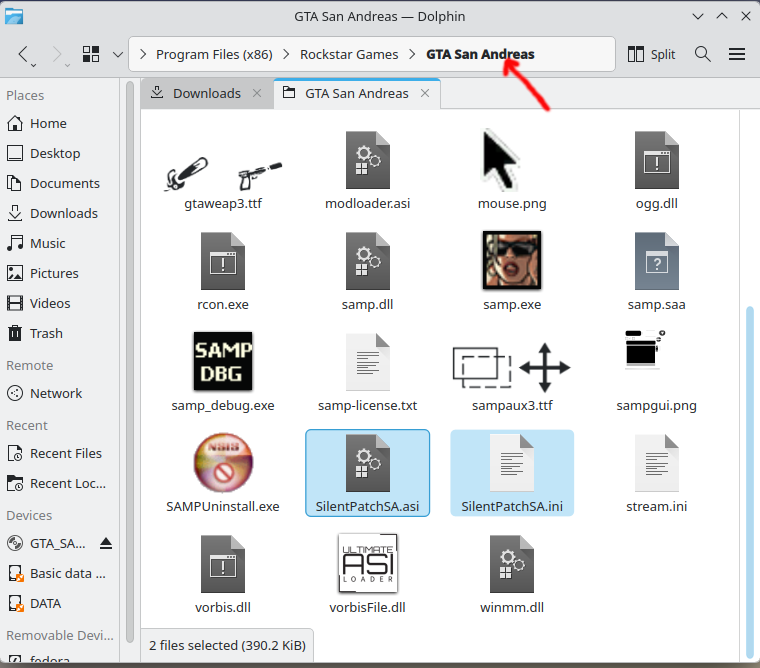Open forward history dropdown arrow
The image size is (760, 668).
click(x=67, y=65)
